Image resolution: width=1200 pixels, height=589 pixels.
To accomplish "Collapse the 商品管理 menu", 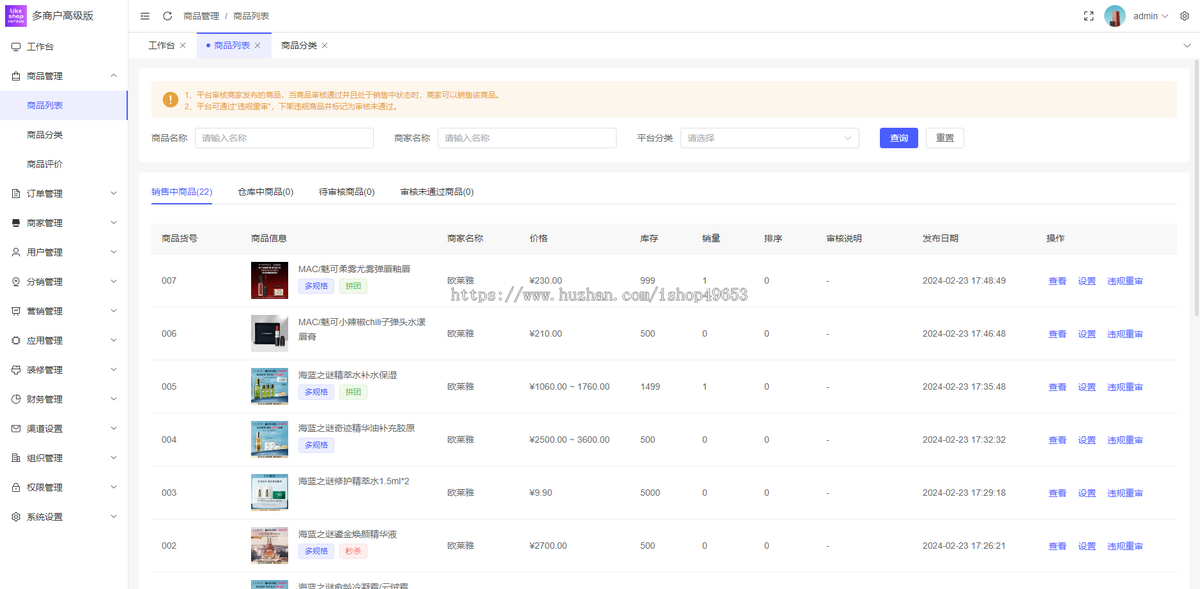I will tap(113, 76).
